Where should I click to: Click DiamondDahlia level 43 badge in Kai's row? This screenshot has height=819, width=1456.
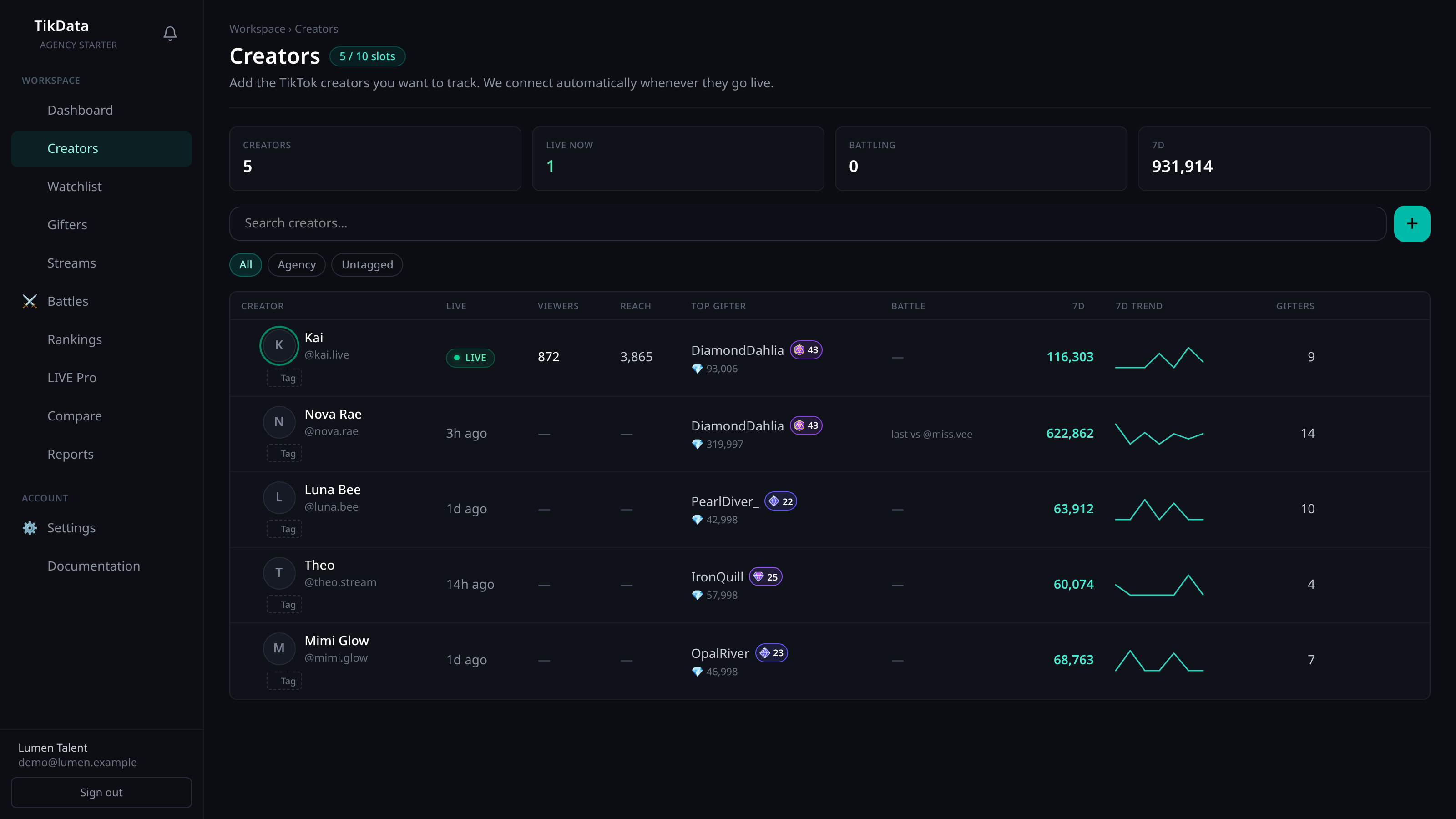click(x=806, y=350)
